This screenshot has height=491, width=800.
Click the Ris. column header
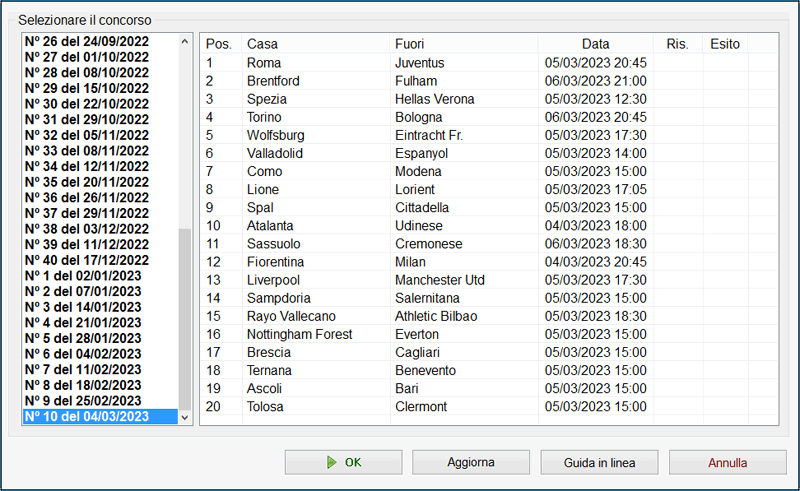click(x=678, y=44)
